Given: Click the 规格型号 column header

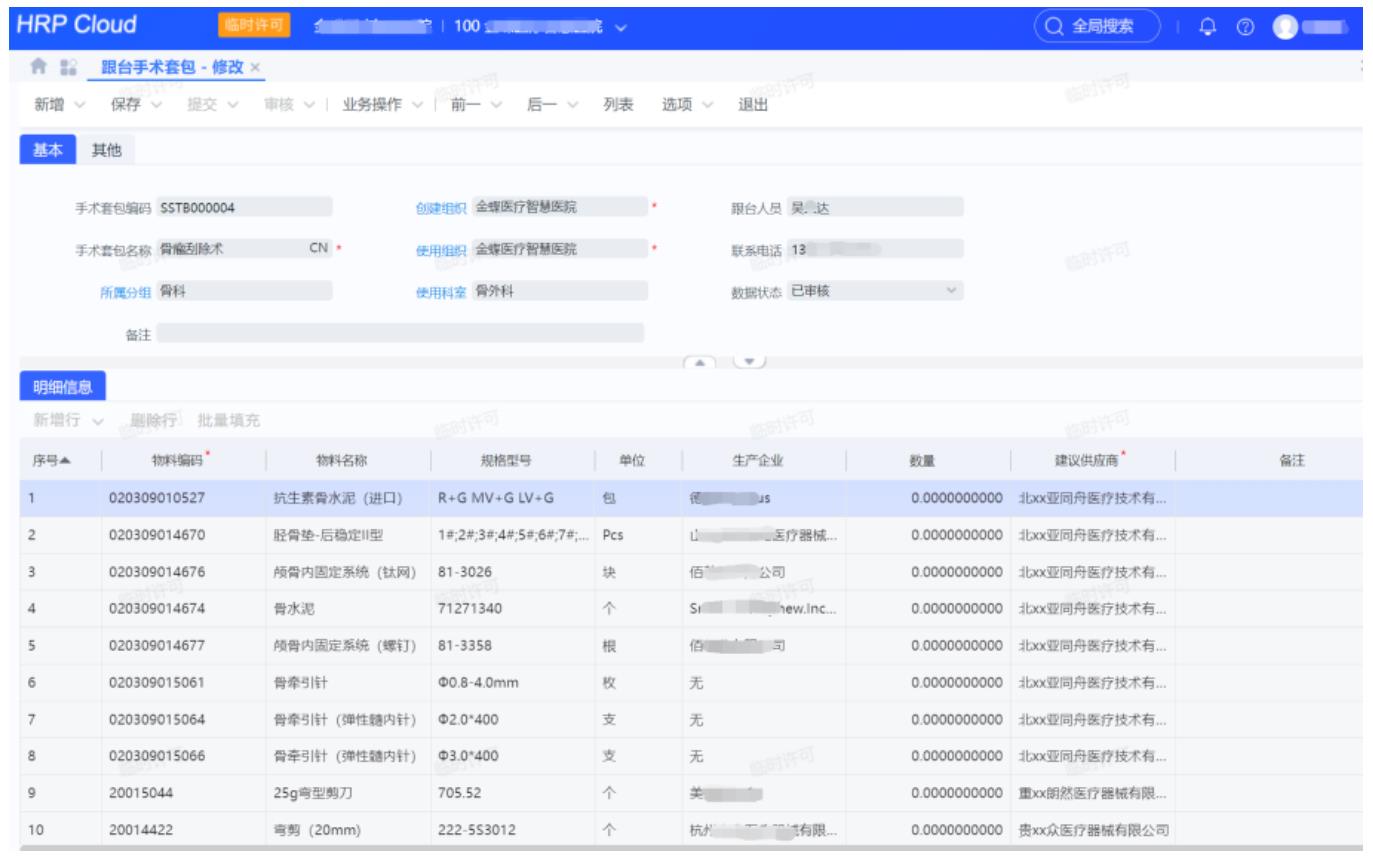Looking at the screenshot, I should 513,461.
